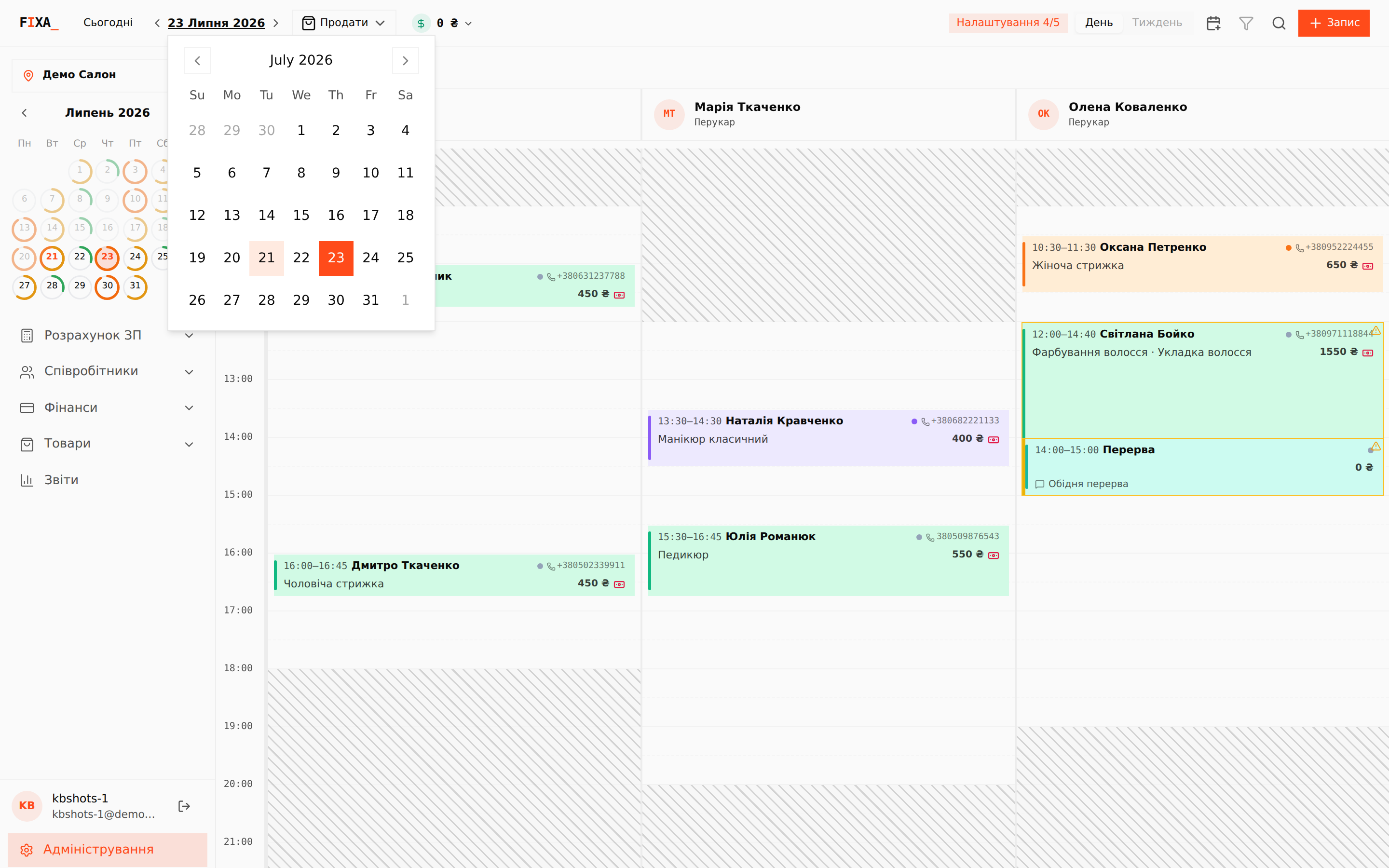Image resolution: width=1389 pixels, height=868 pixels.
Task: Expand the Розрахунок ЗП section
Action: [189, 336]
